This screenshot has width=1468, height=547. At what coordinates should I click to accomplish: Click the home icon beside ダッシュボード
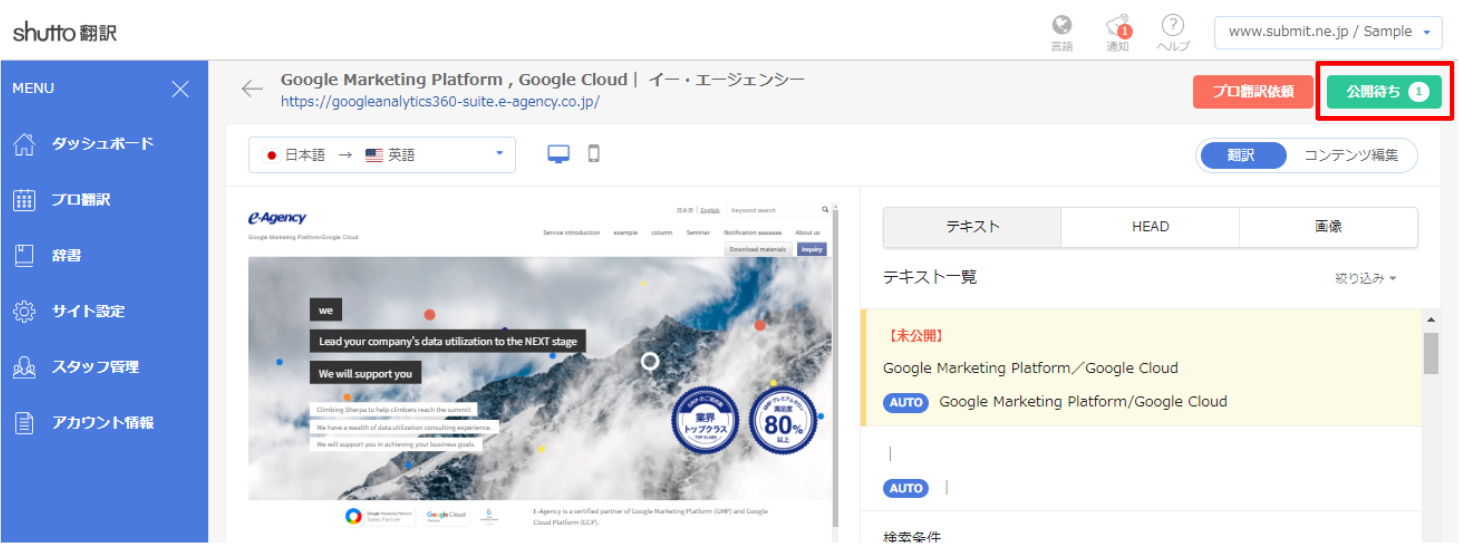[x=25, y=144]
